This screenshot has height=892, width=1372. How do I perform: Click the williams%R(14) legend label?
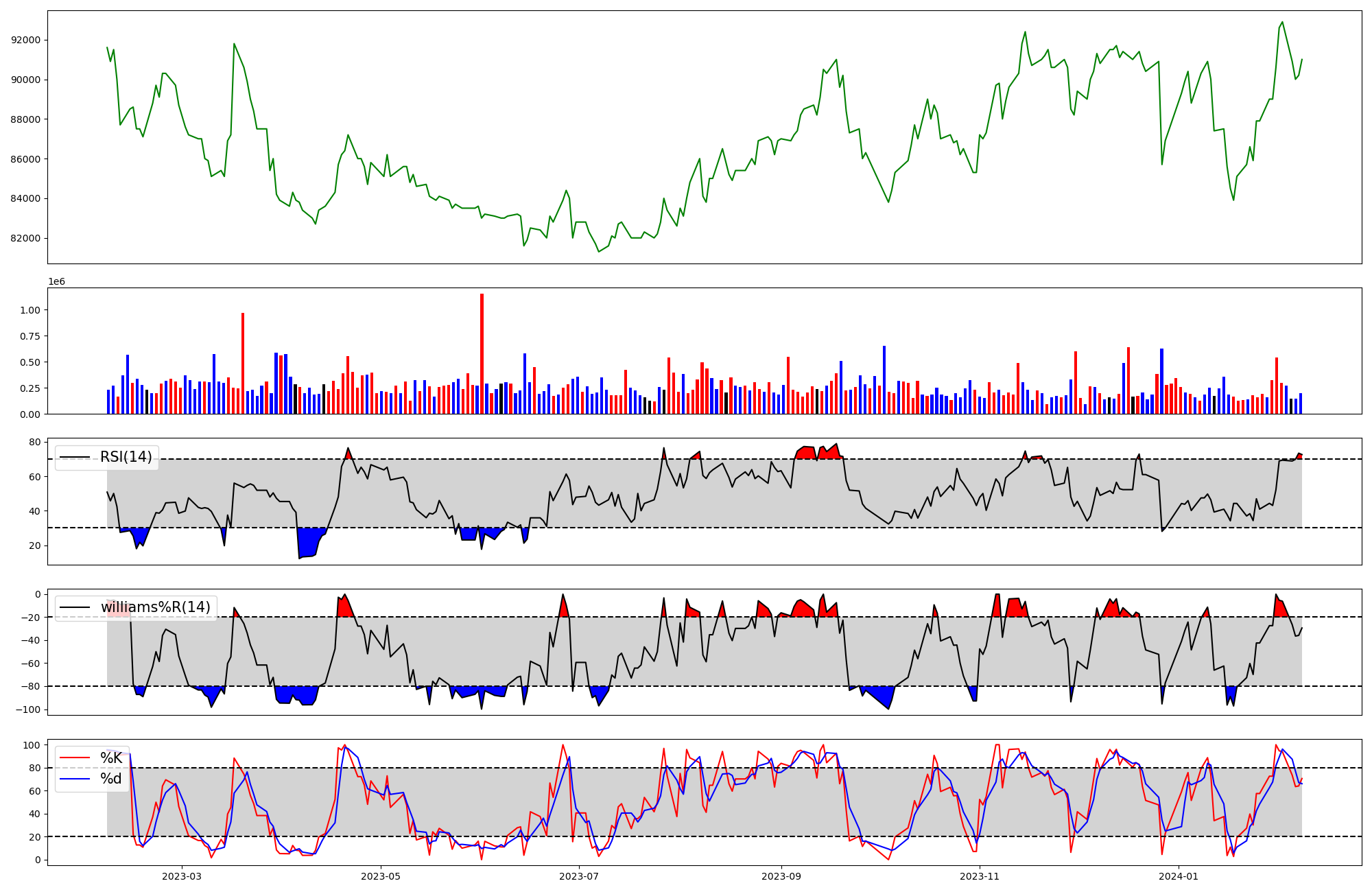pos(156,607)
